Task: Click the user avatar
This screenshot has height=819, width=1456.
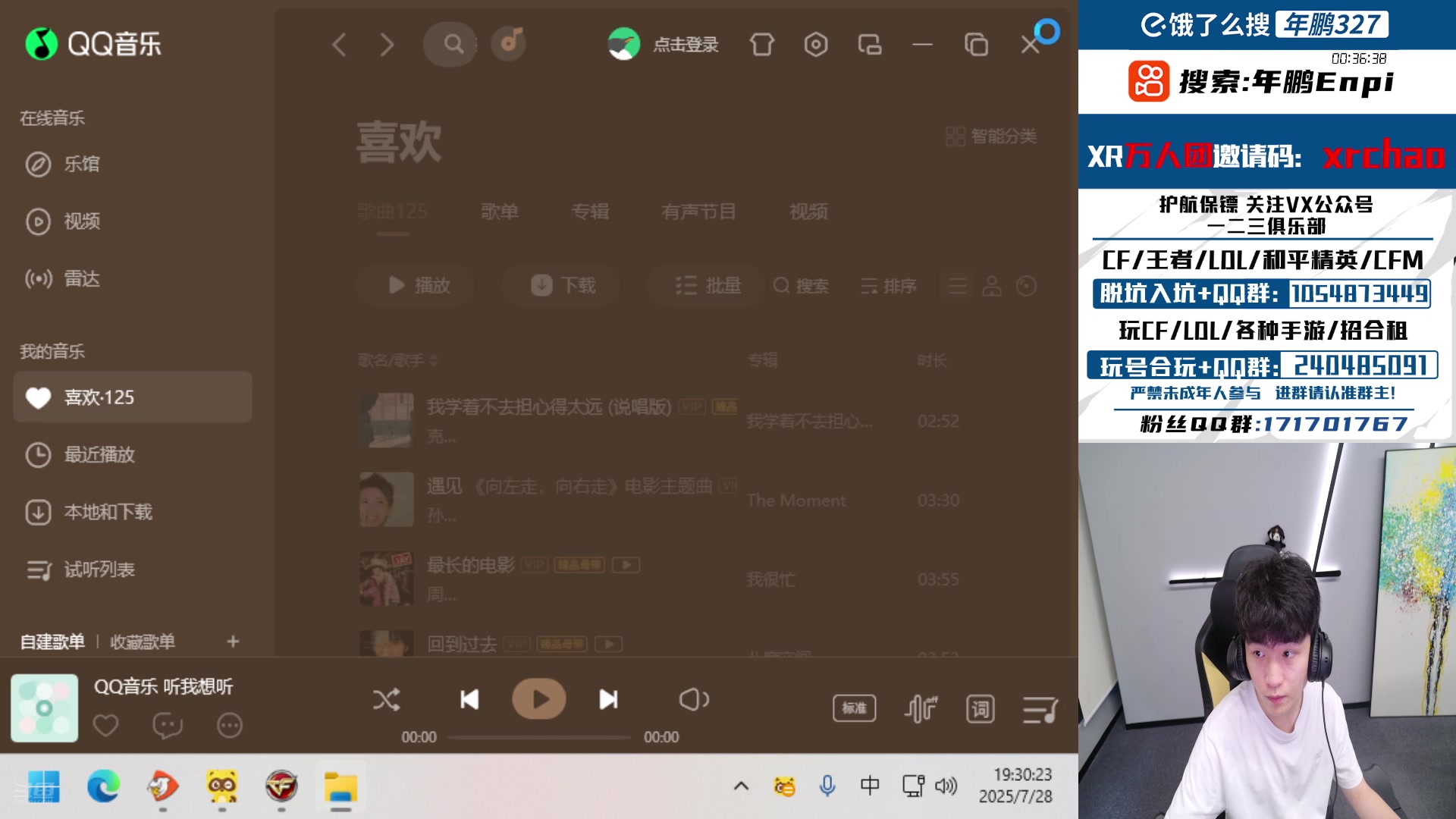Action: [623, 44]
